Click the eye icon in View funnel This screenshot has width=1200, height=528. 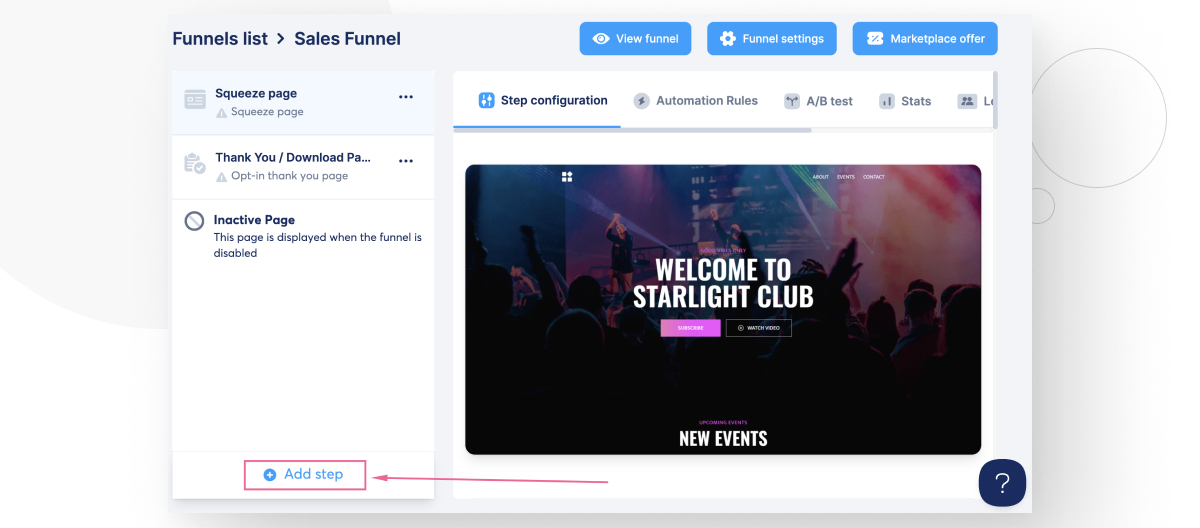pos(601,39)
